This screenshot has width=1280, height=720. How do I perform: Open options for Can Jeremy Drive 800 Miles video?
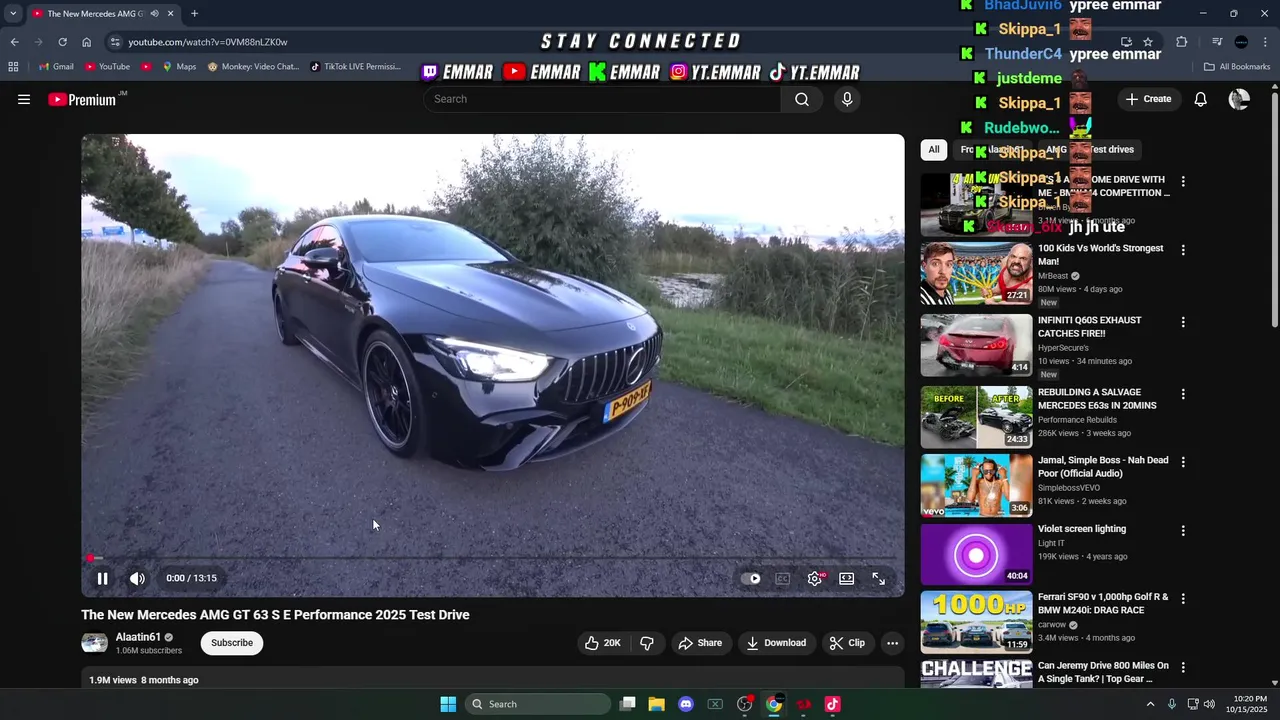coord(1183,667)
